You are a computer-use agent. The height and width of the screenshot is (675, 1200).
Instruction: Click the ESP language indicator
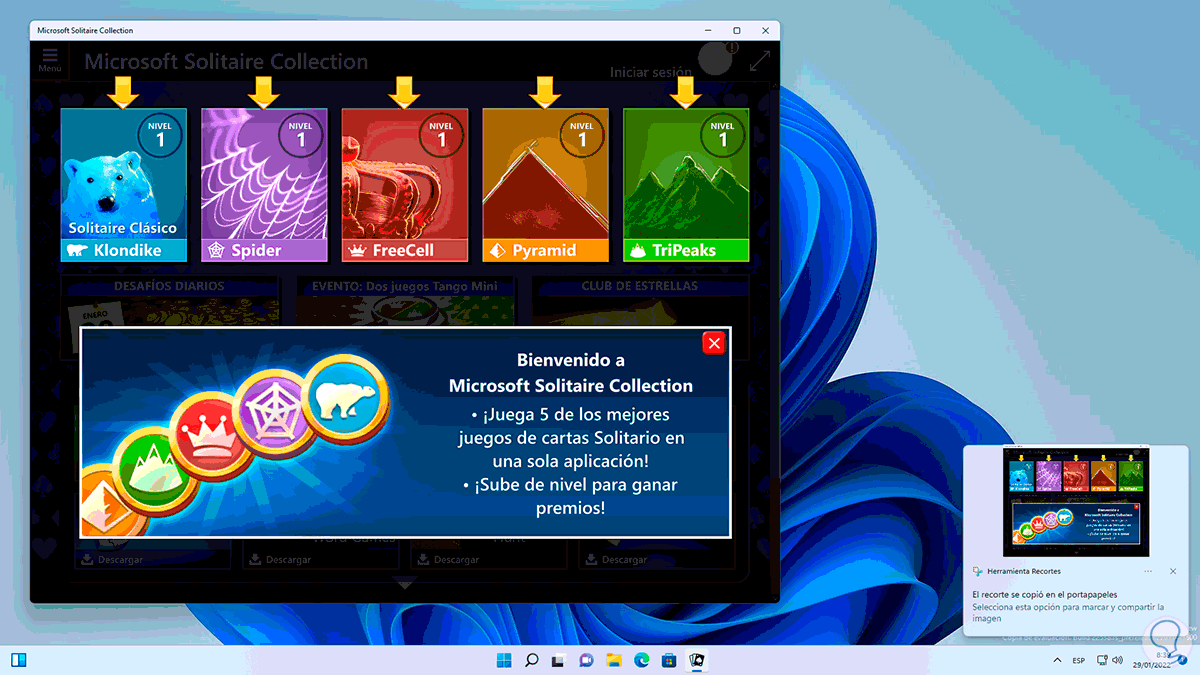(x=1079, y=661)
